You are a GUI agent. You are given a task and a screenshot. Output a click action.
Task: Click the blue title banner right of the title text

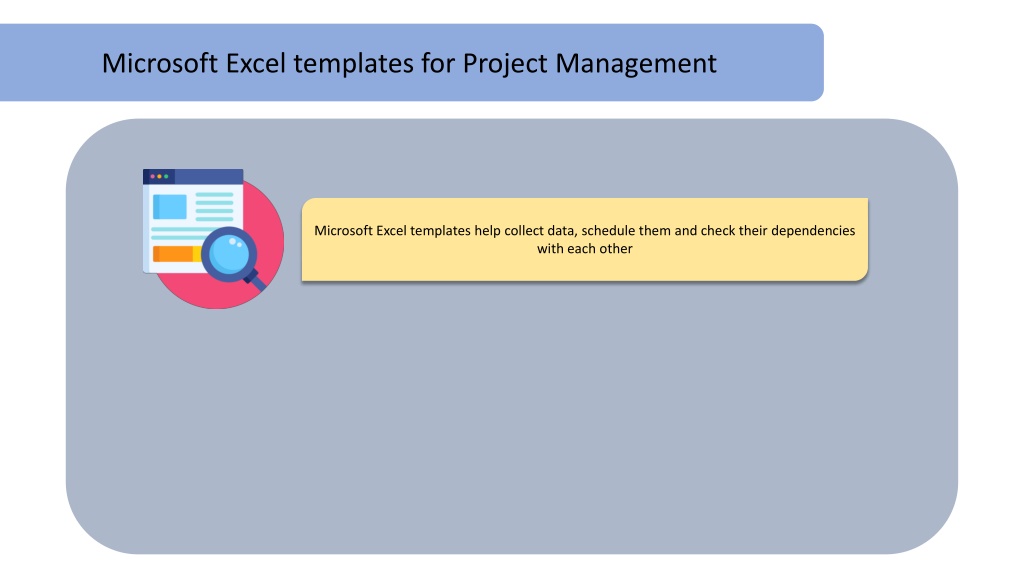[x=771, y=63]
